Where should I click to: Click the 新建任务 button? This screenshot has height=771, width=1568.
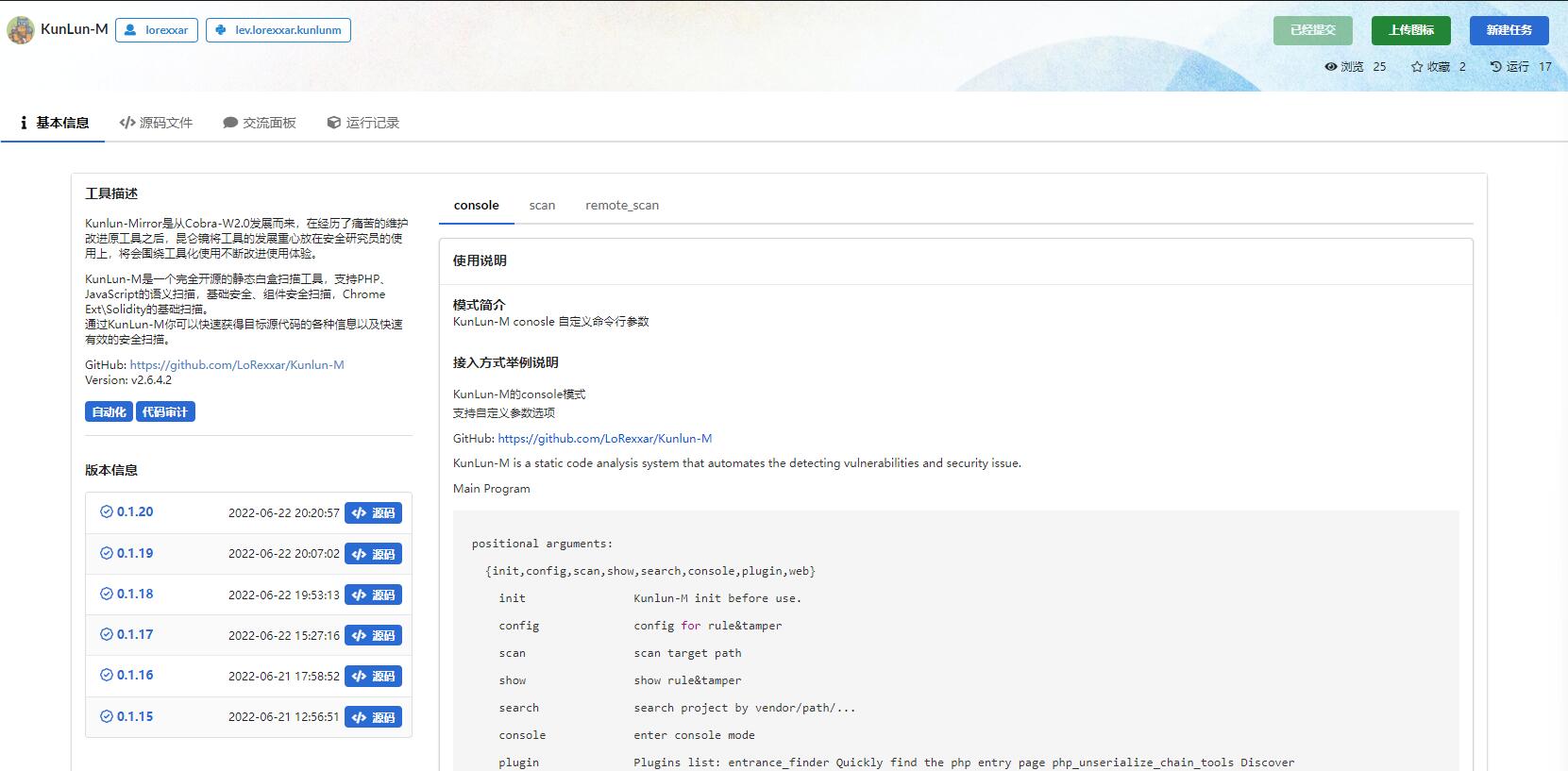[x=1509, y=30]
